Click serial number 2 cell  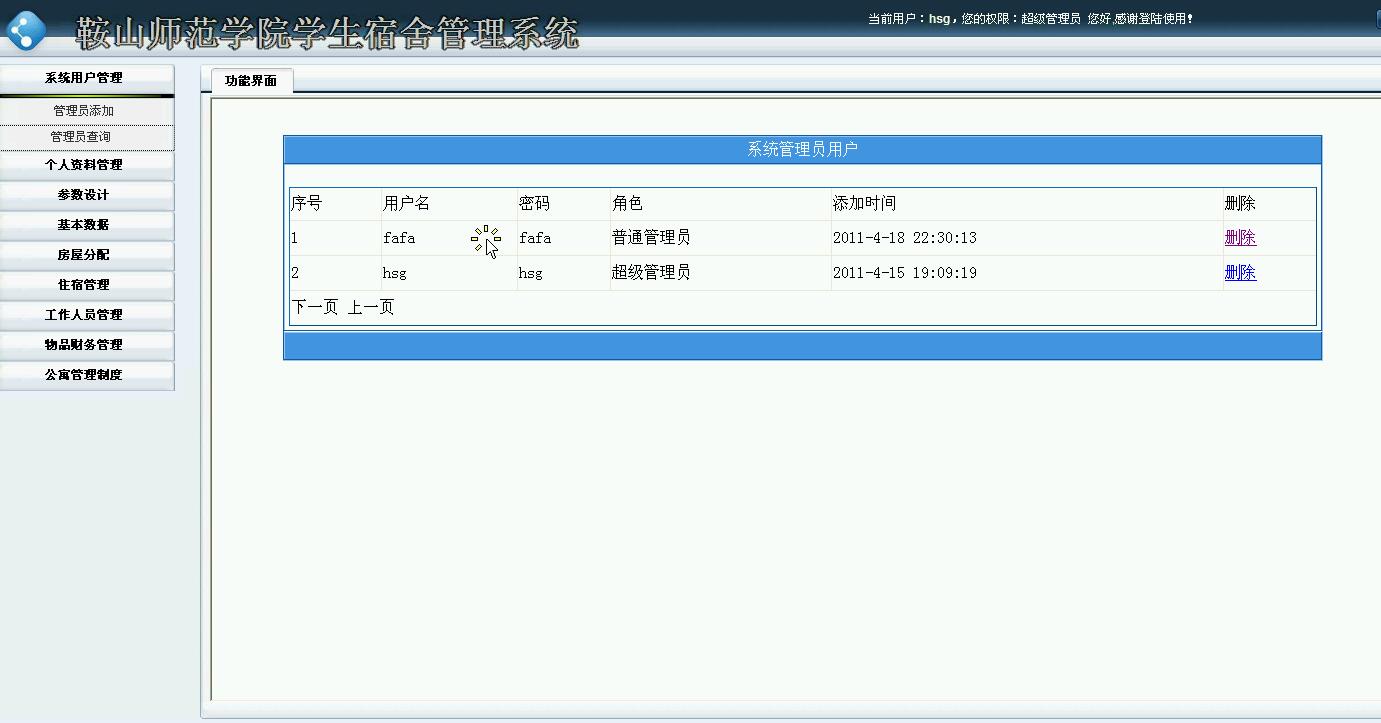click(295, 273)
